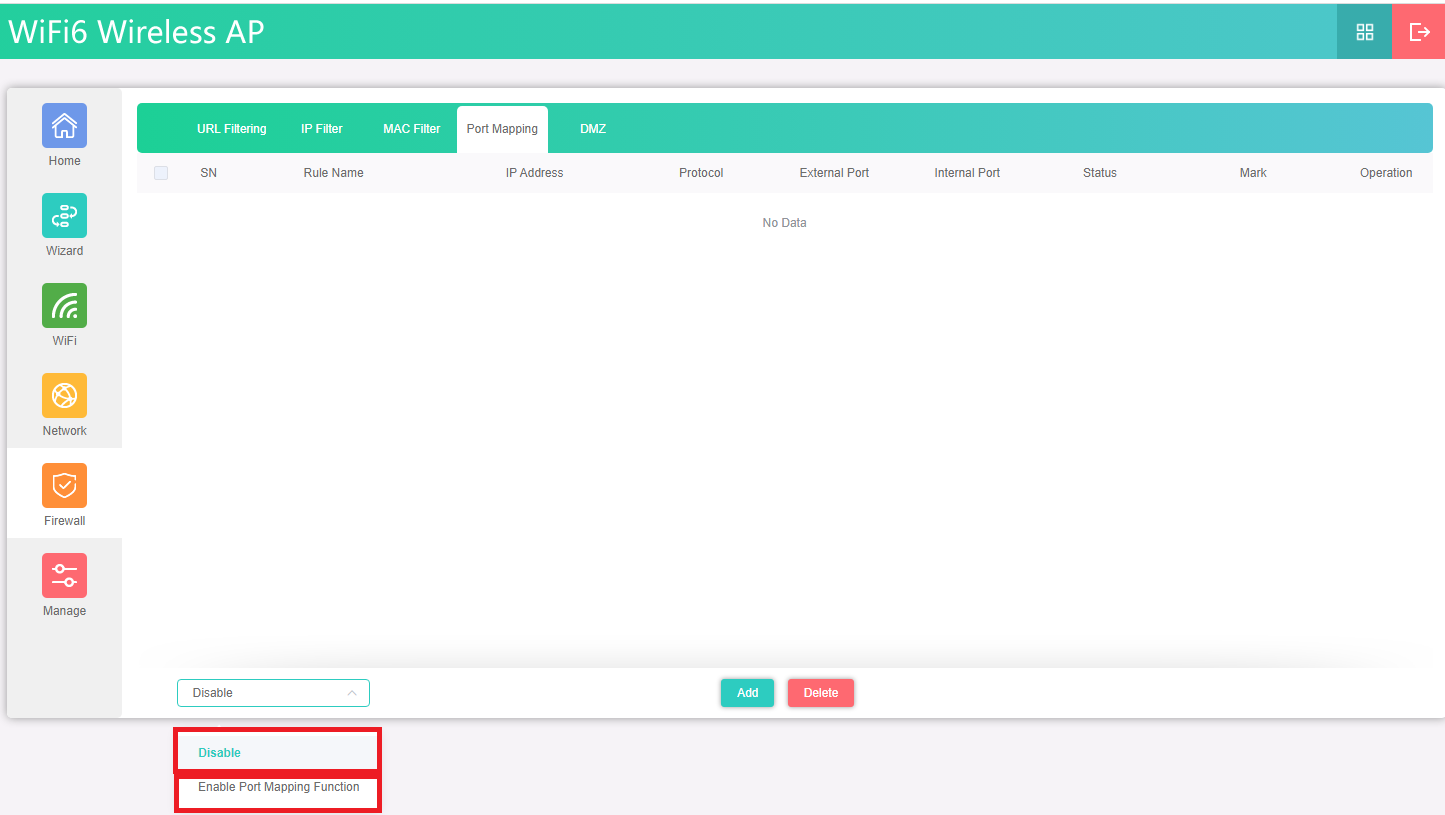Launch the Wizard setup icon
Image resolution: width=1445 pixels, height=815 pixels.
click(x=64, y=216)
